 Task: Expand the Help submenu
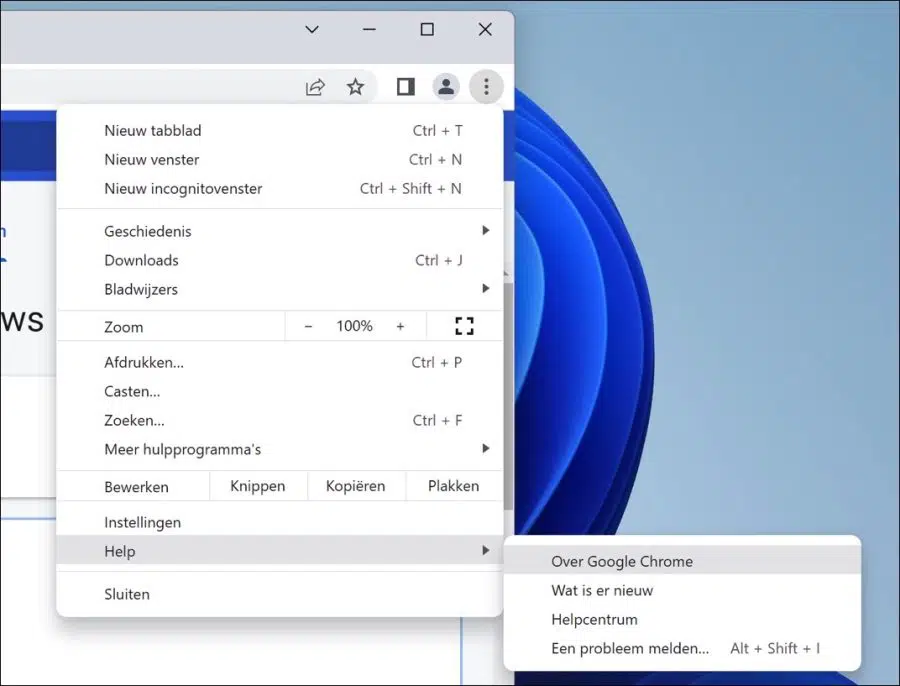(280, 551)
